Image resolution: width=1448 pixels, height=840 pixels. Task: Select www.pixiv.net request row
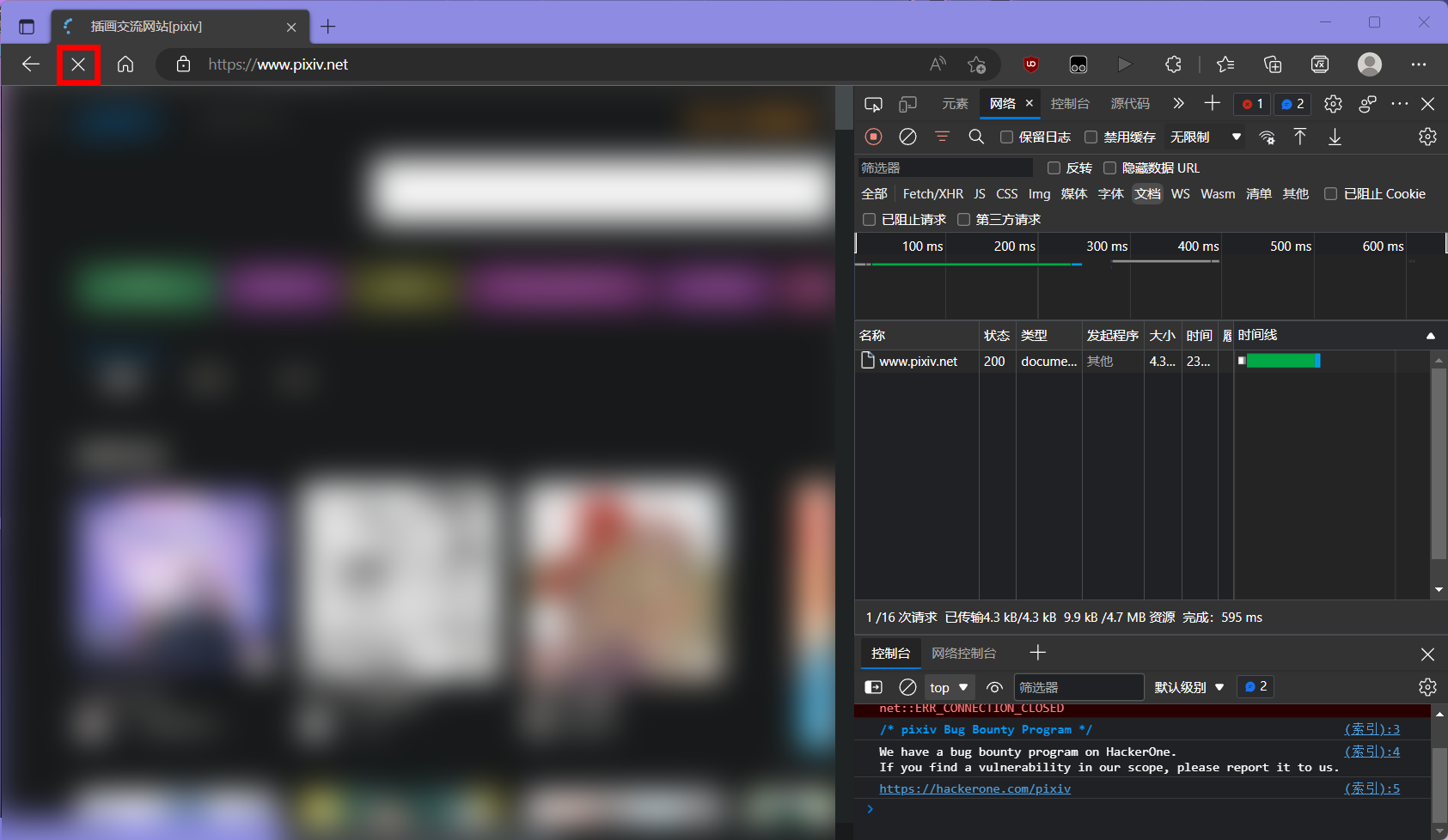[1144, 362]
